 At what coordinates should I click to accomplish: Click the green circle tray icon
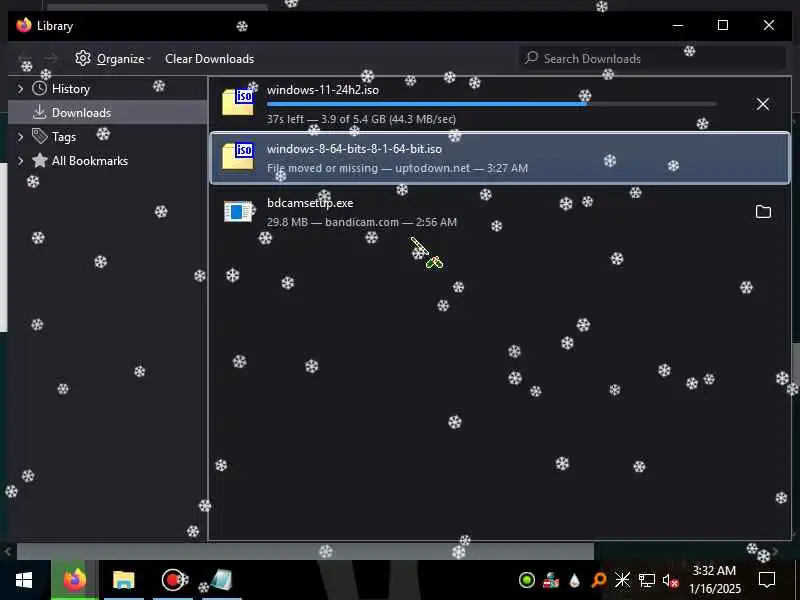527,580
